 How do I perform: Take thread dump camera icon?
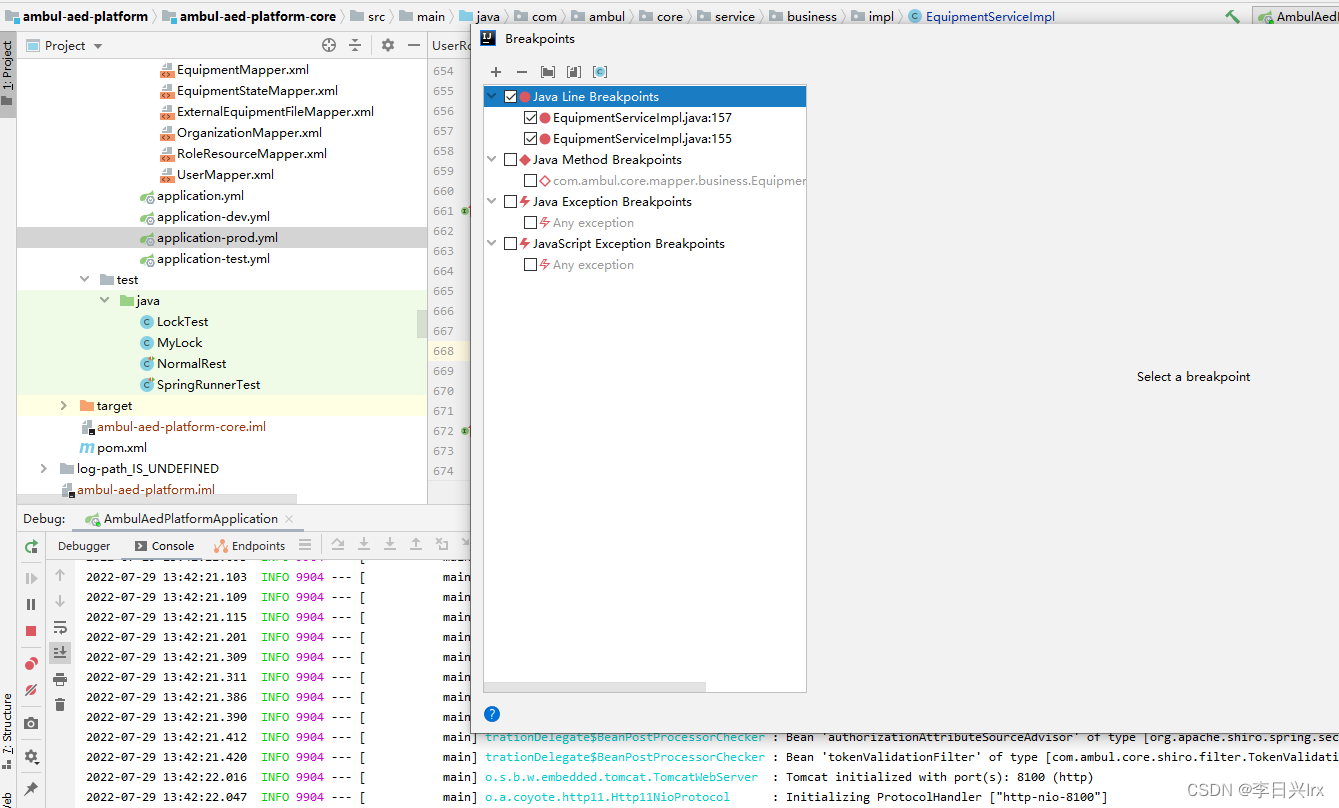[31, 723]
